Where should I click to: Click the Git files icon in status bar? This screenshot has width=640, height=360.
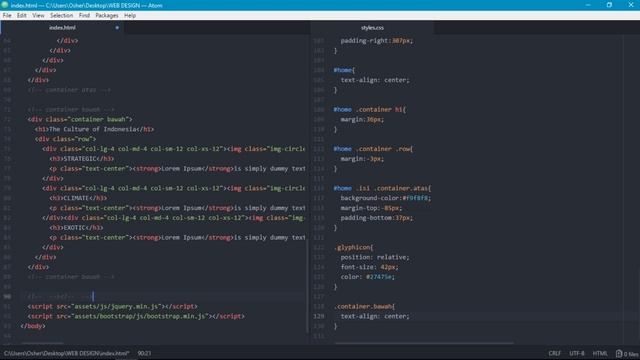pyautogui.click(x=619, y=353)
